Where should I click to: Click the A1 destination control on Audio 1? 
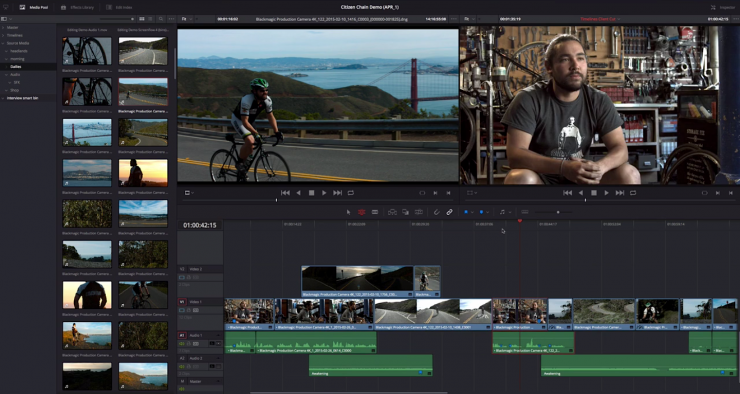(x=182, y=335)
